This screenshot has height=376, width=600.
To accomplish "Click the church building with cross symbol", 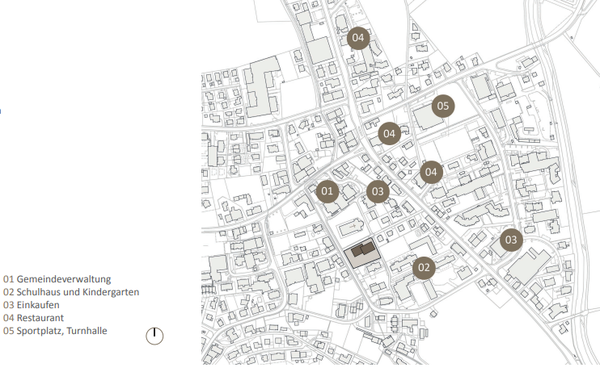I will pyautogui.click(x=350, y=228).
